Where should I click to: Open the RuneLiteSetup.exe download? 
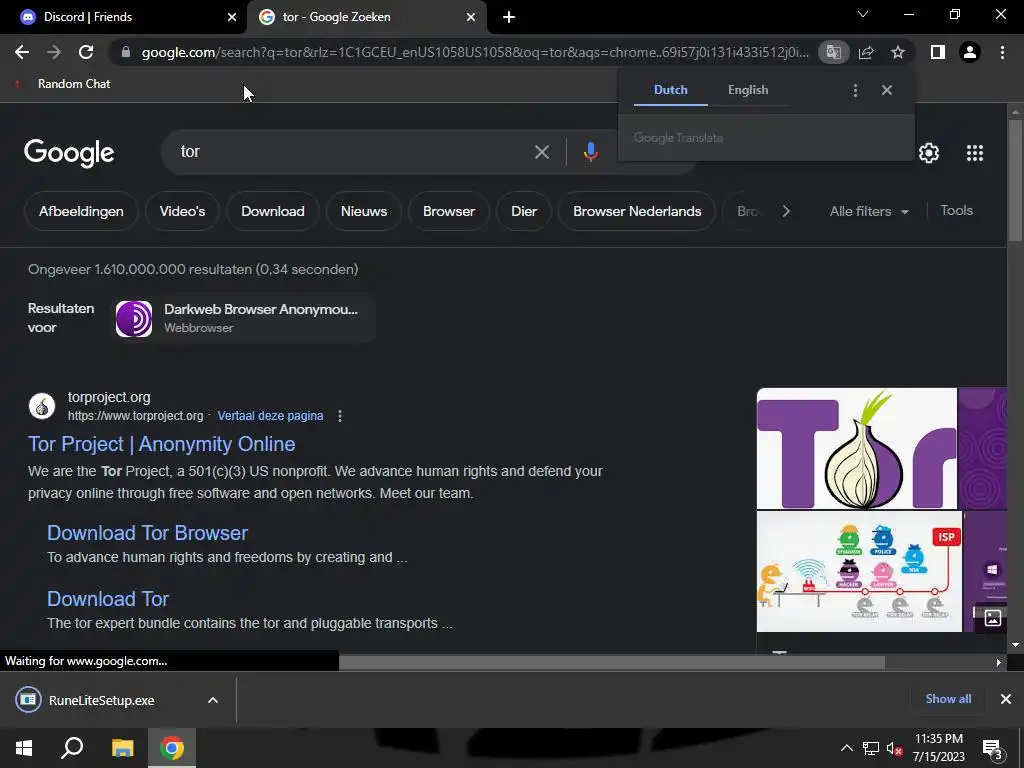pyautogui.click(x=101, y=700)
